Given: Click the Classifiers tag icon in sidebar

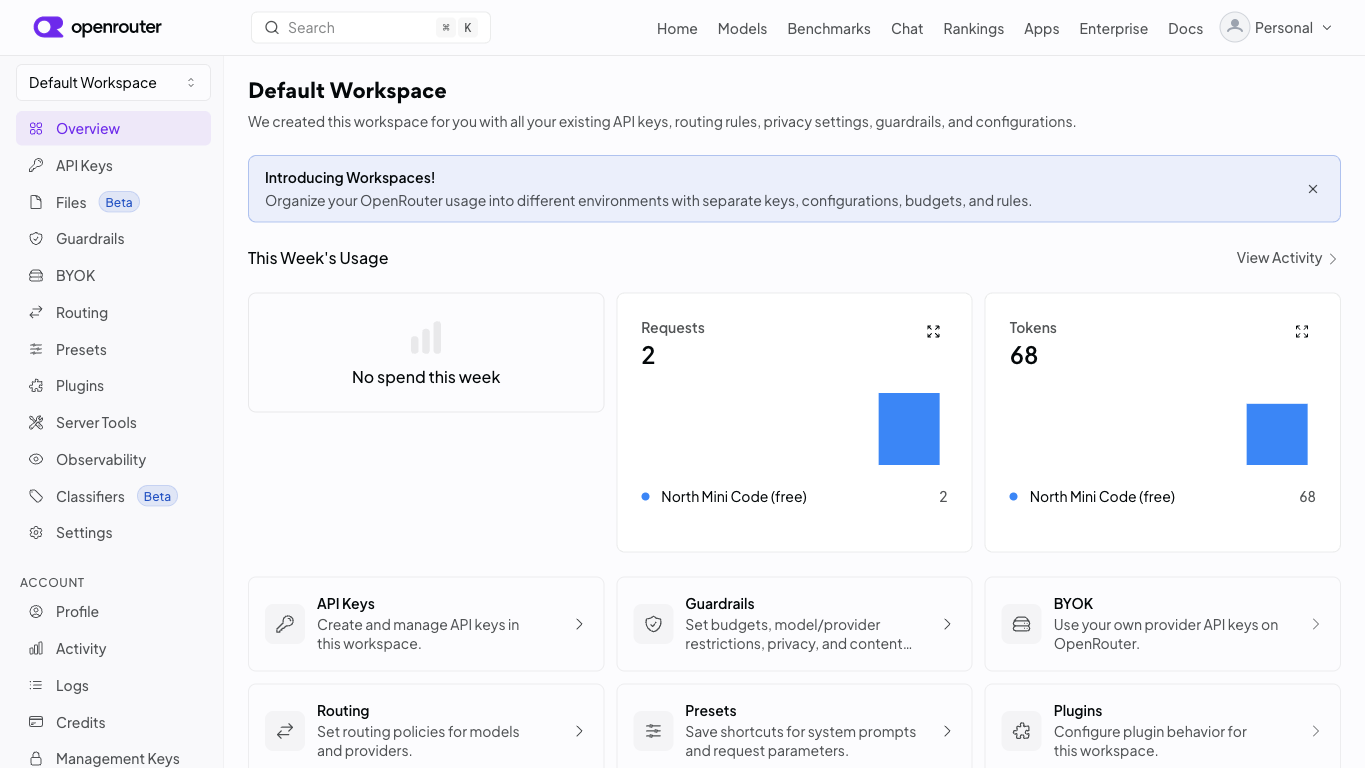Looking at the screenshot, I should pyautogui.click(x=36, y=496).
